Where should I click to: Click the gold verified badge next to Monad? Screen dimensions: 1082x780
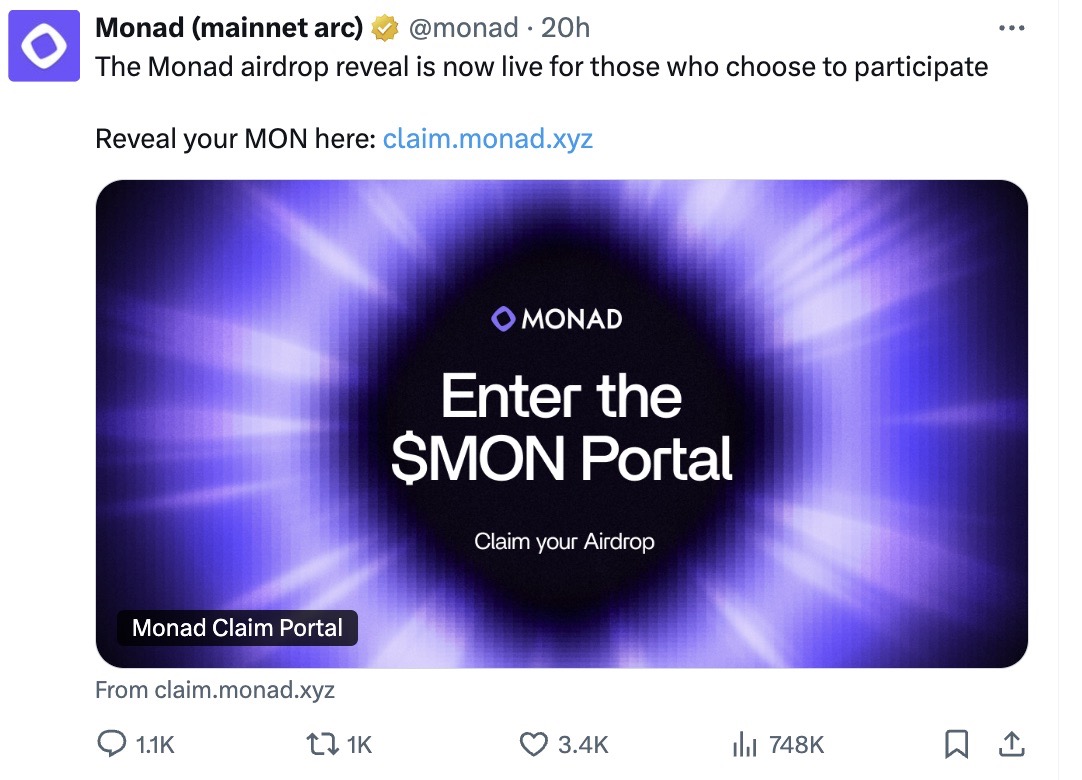pyautogui.click(x=385, y=27)
